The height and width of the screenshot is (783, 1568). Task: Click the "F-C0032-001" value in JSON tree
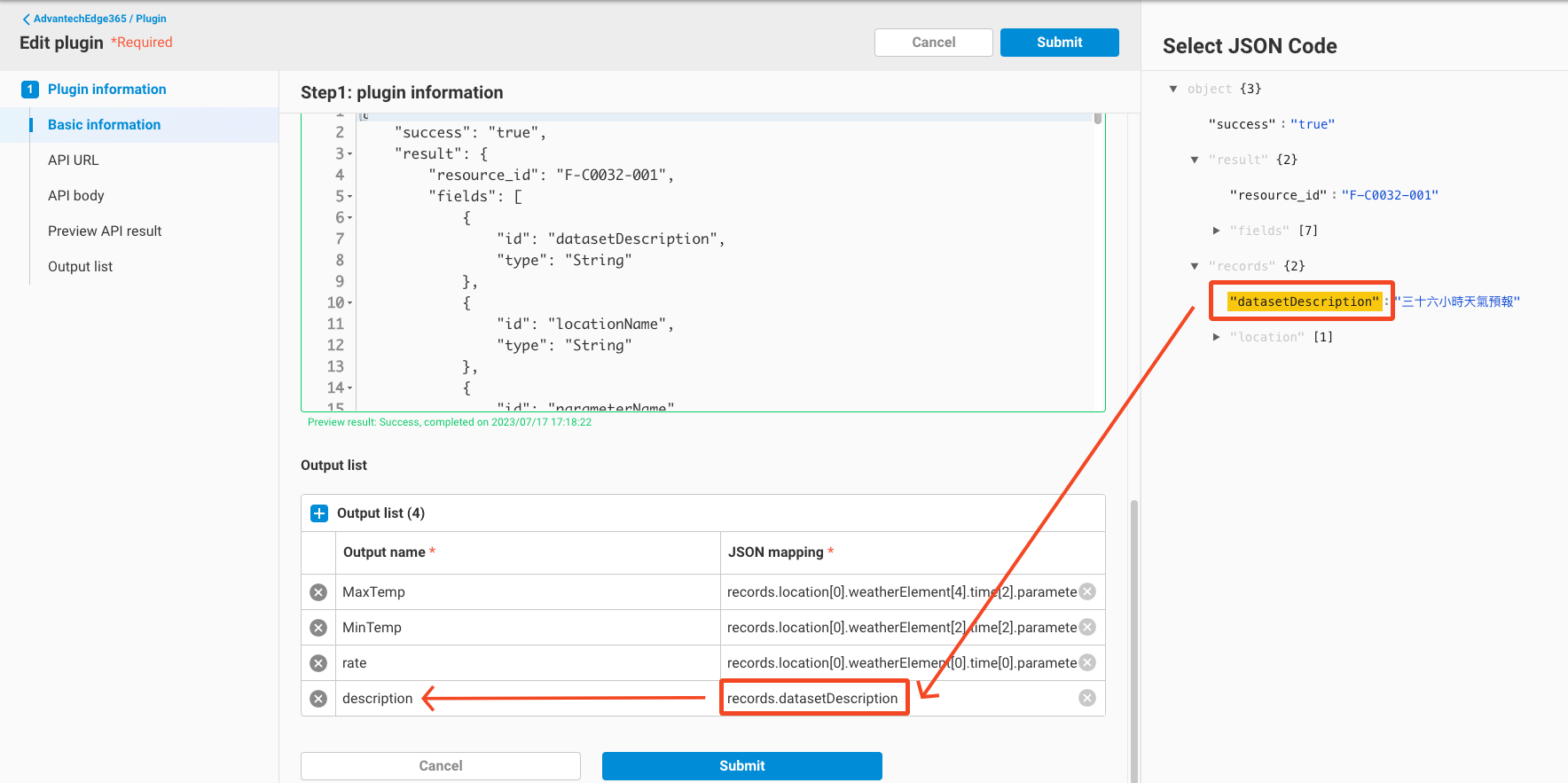tap(1390, 195)
